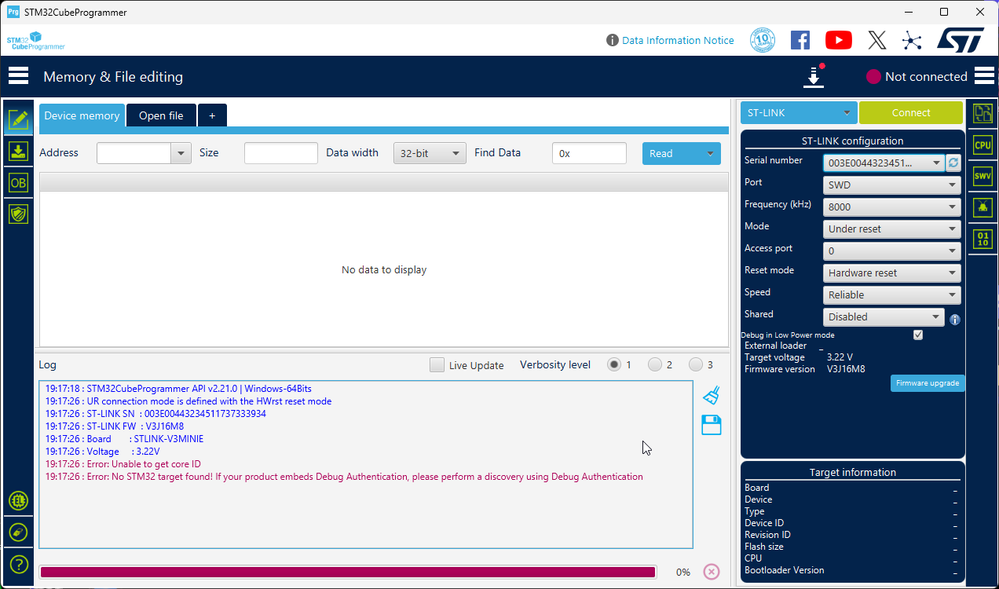Toggle the Live Update checkbox
This screenshot has height=589, width=999.
click(436, 365)
